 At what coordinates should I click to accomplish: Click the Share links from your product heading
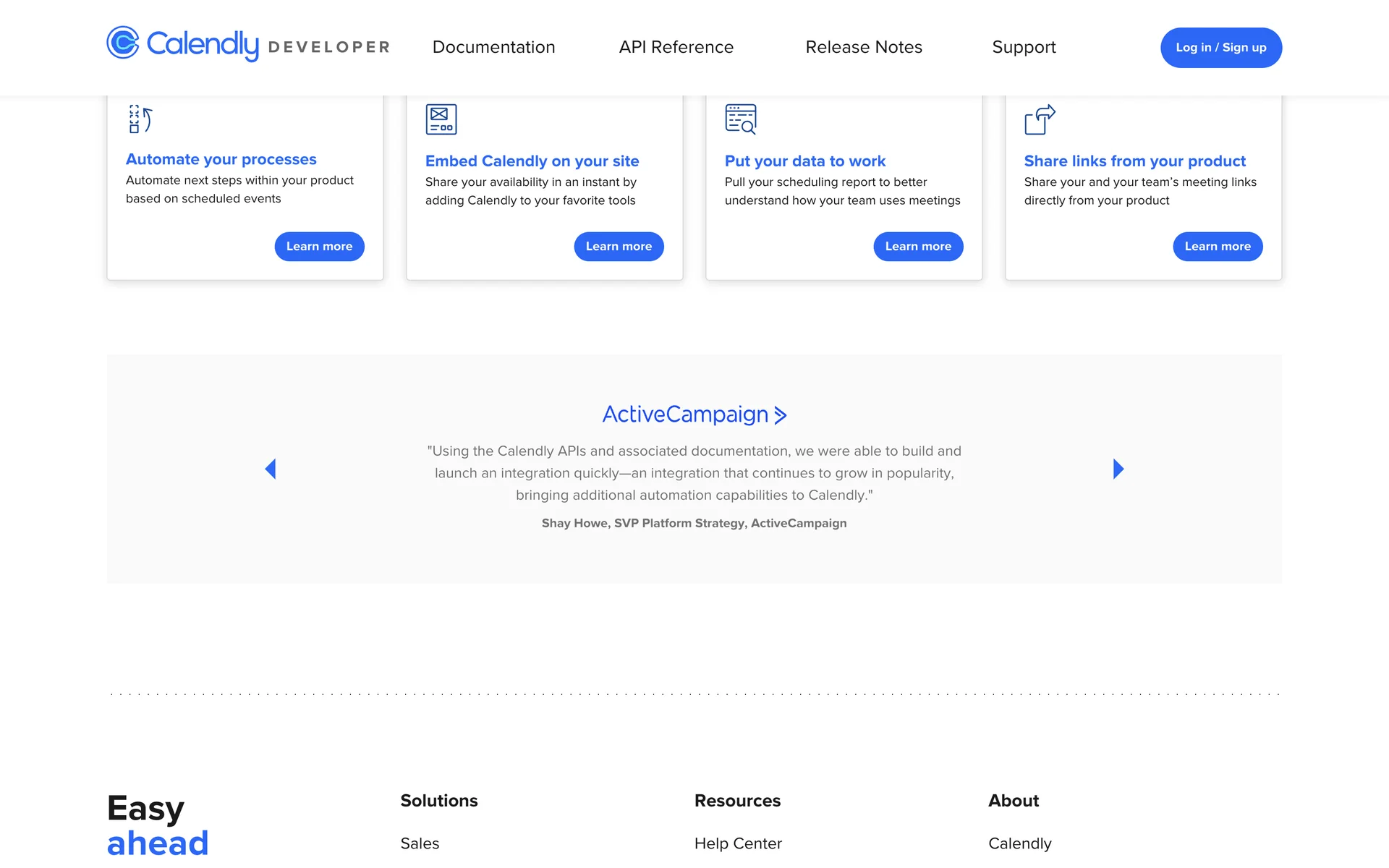tap(1134, 161)
